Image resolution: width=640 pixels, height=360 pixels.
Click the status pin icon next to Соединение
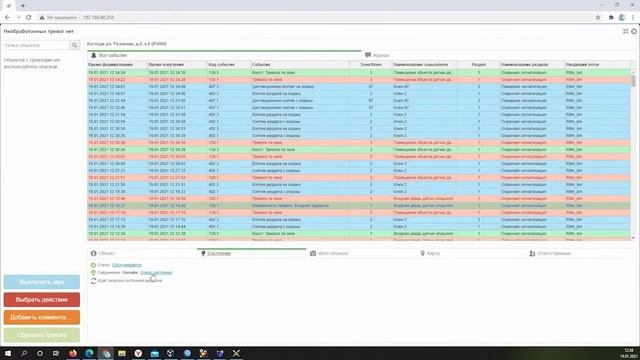click(93, 273)
